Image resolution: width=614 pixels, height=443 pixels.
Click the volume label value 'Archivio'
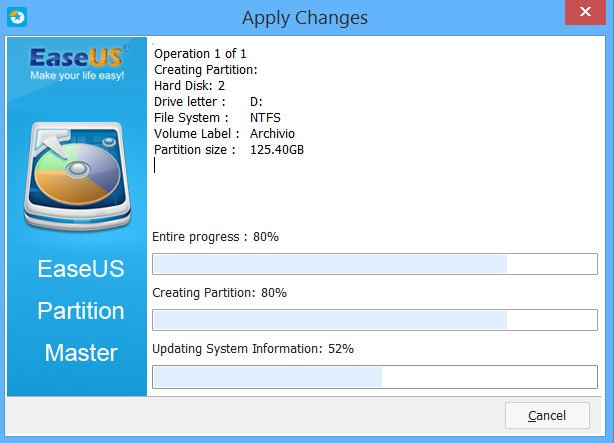[272, 134]
